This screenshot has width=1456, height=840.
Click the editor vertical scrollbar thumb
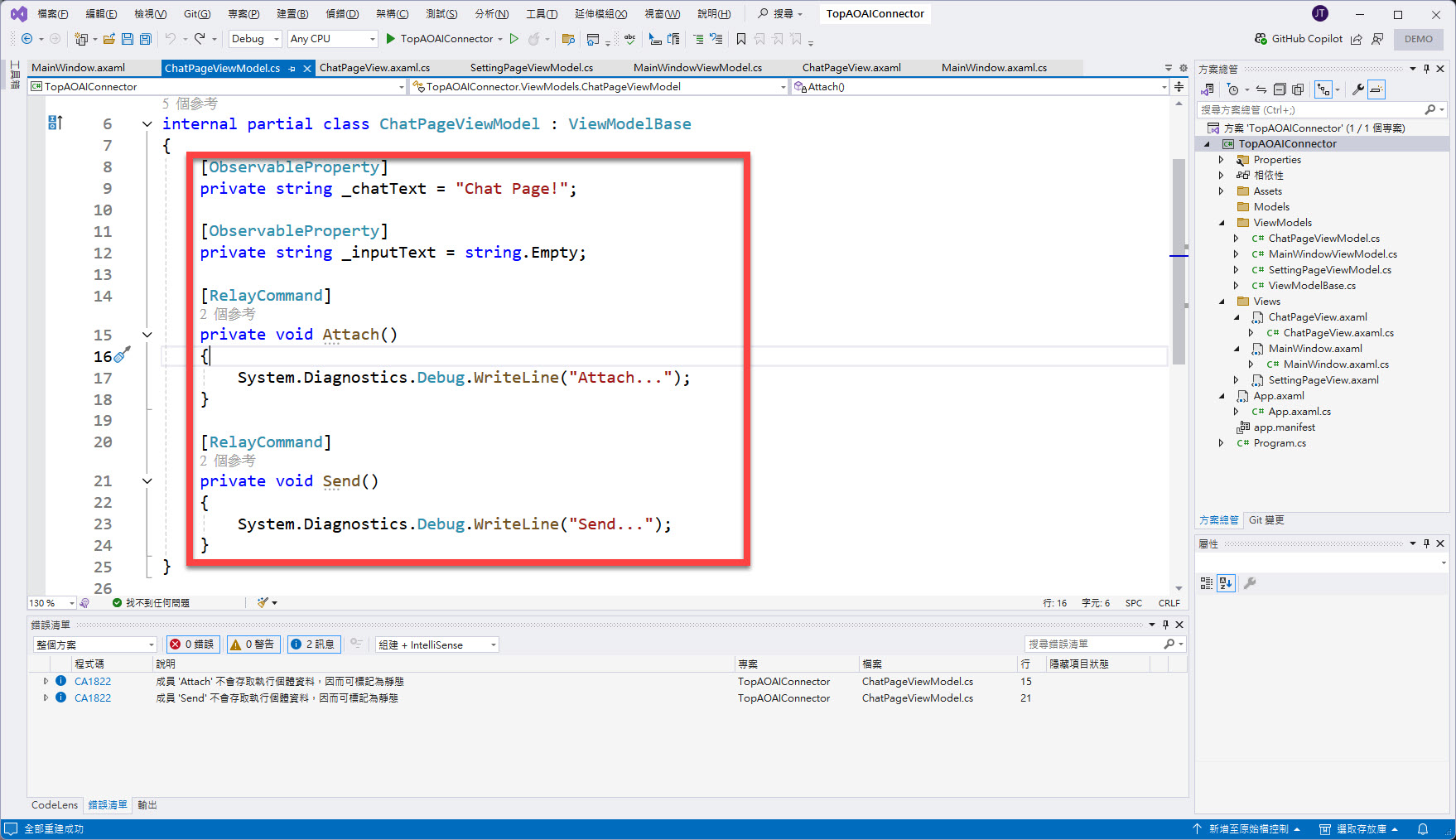click(x=1179, y=261)
